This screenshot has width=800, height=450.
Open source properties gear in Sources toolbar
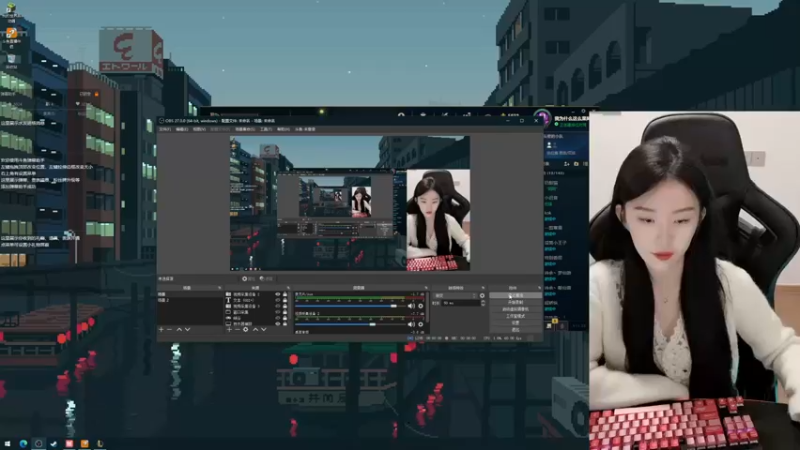pyautogui.click(x=245, y=330)
